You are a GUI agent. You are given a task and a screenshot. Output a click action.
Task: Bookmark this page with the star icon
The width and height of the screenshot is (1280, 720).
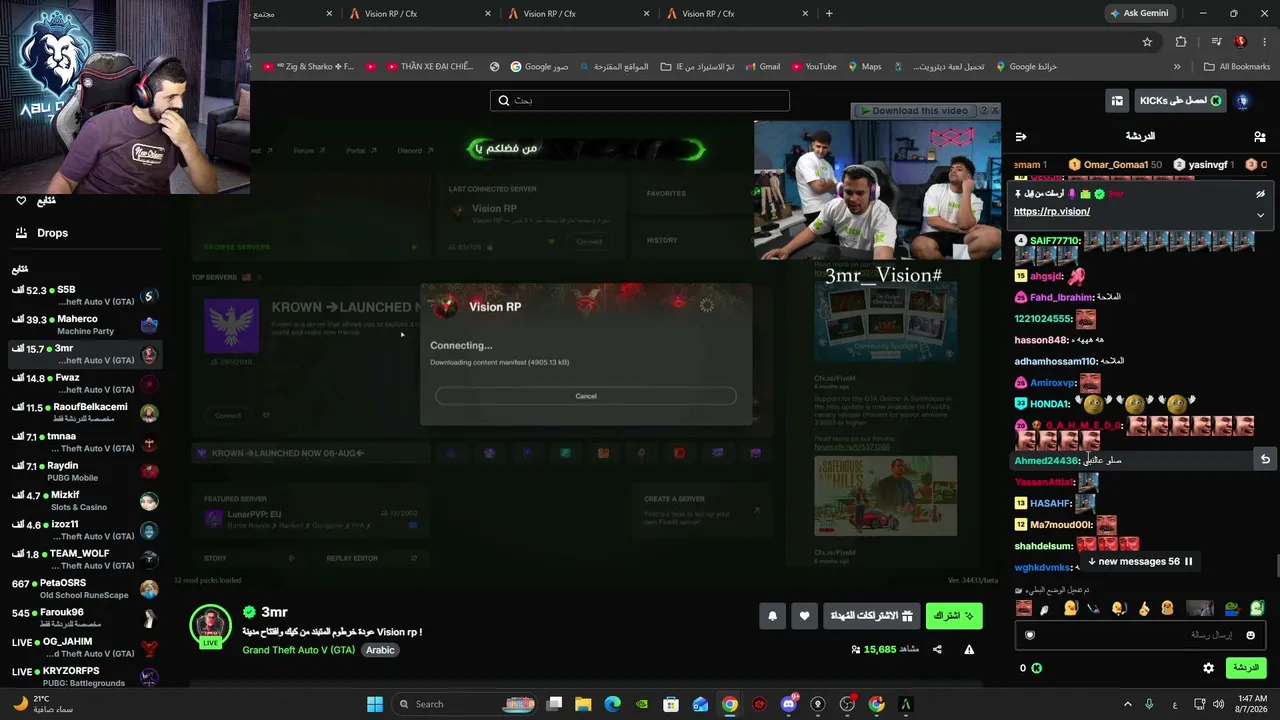click(1147, 42)
